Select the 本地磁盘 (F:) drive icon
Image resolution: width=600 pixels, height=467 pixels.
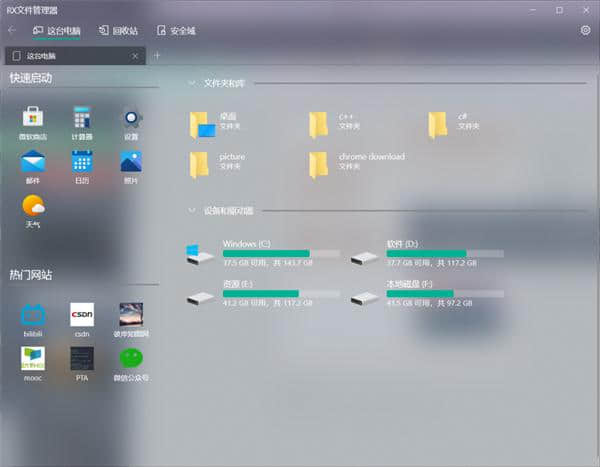[x=365, y=298]
